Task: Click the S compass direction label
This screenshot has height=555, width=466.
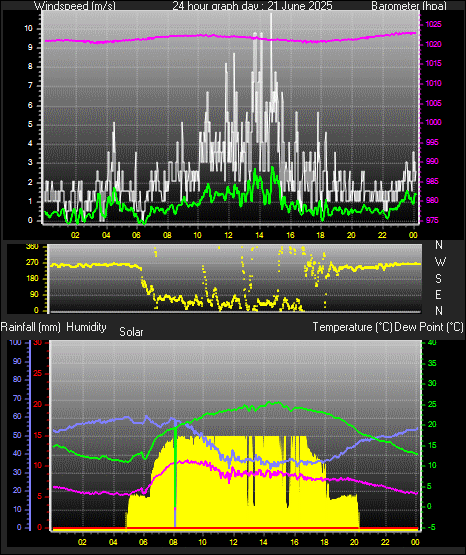Action: pos(438,279)
